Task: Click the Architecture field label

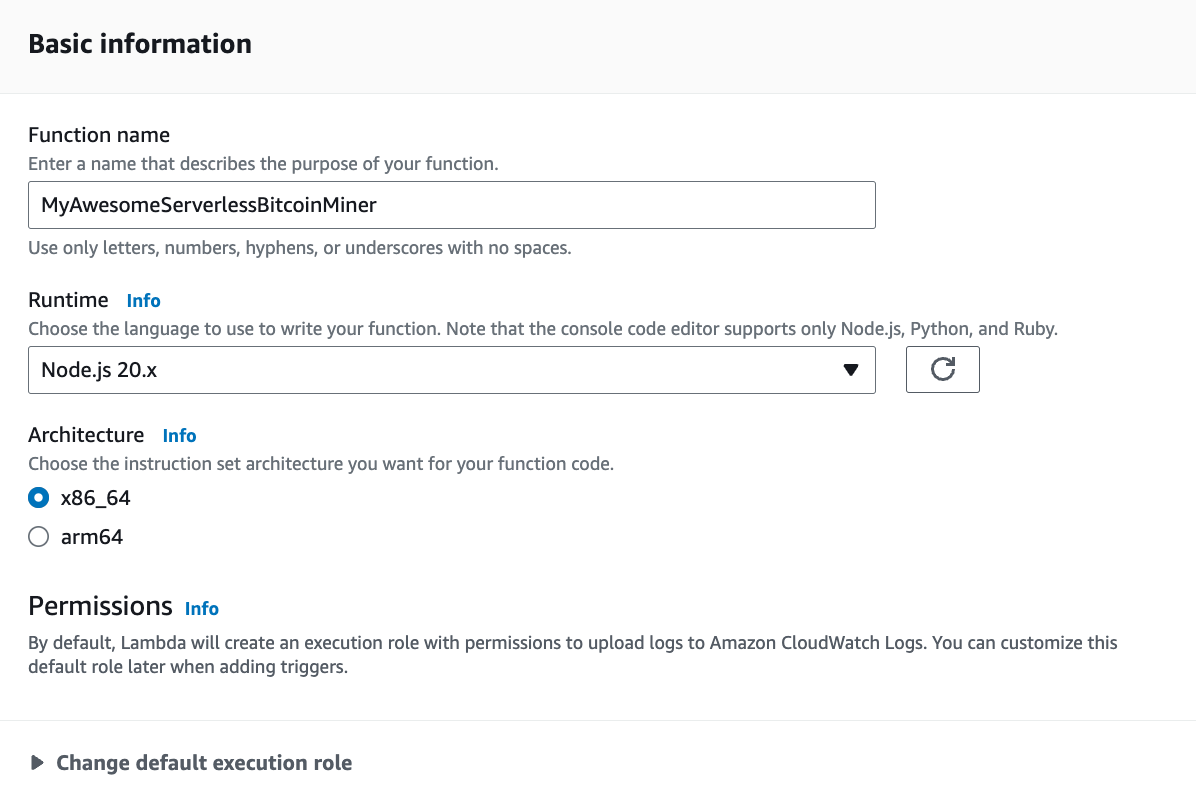Action: pyautogui.click(x=86, y=435)
